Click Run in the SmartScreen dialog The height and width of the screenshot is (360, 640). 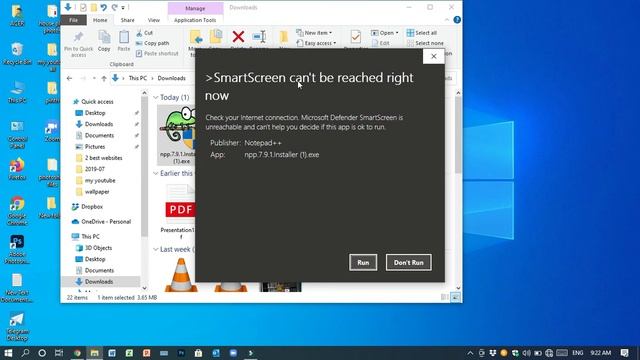[363, 262]
